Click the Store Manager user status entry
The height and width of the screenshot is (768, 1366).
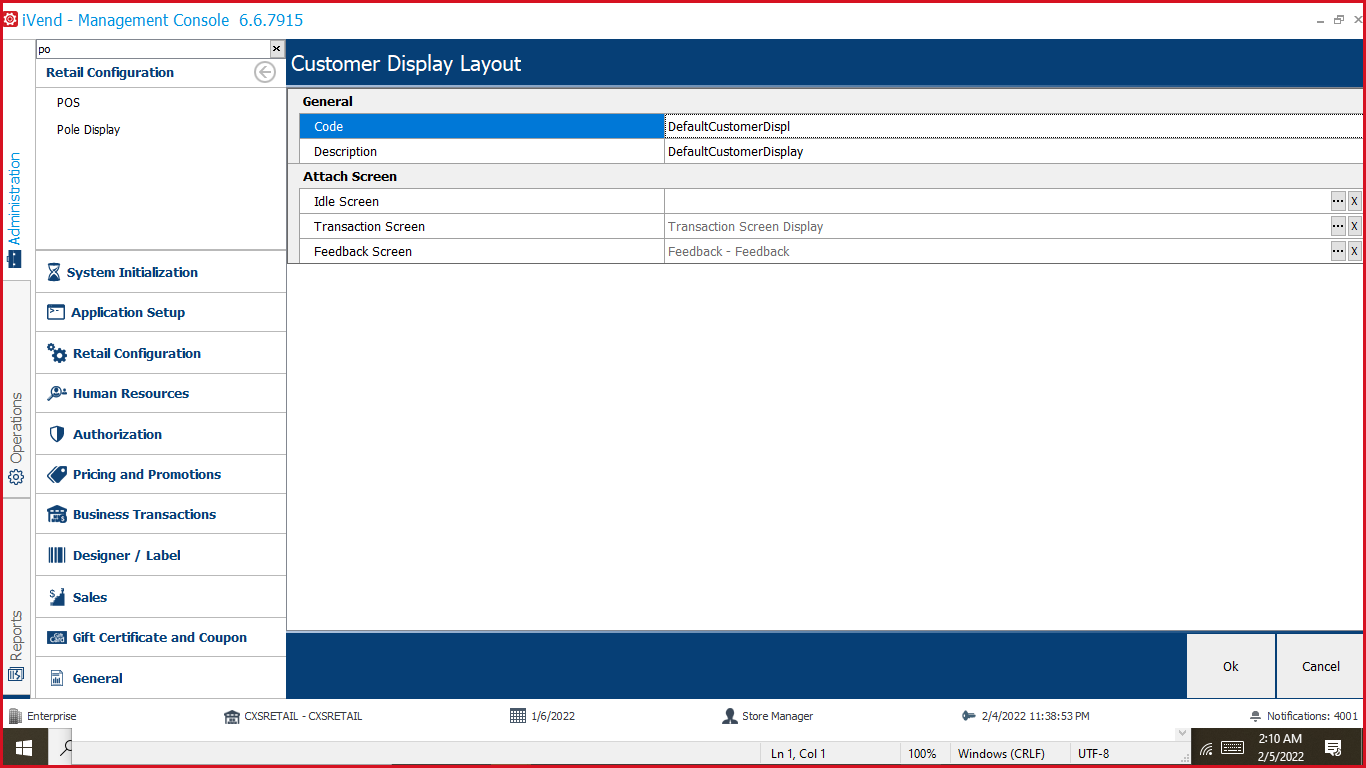pyautogui.click(x=768, y=716)
